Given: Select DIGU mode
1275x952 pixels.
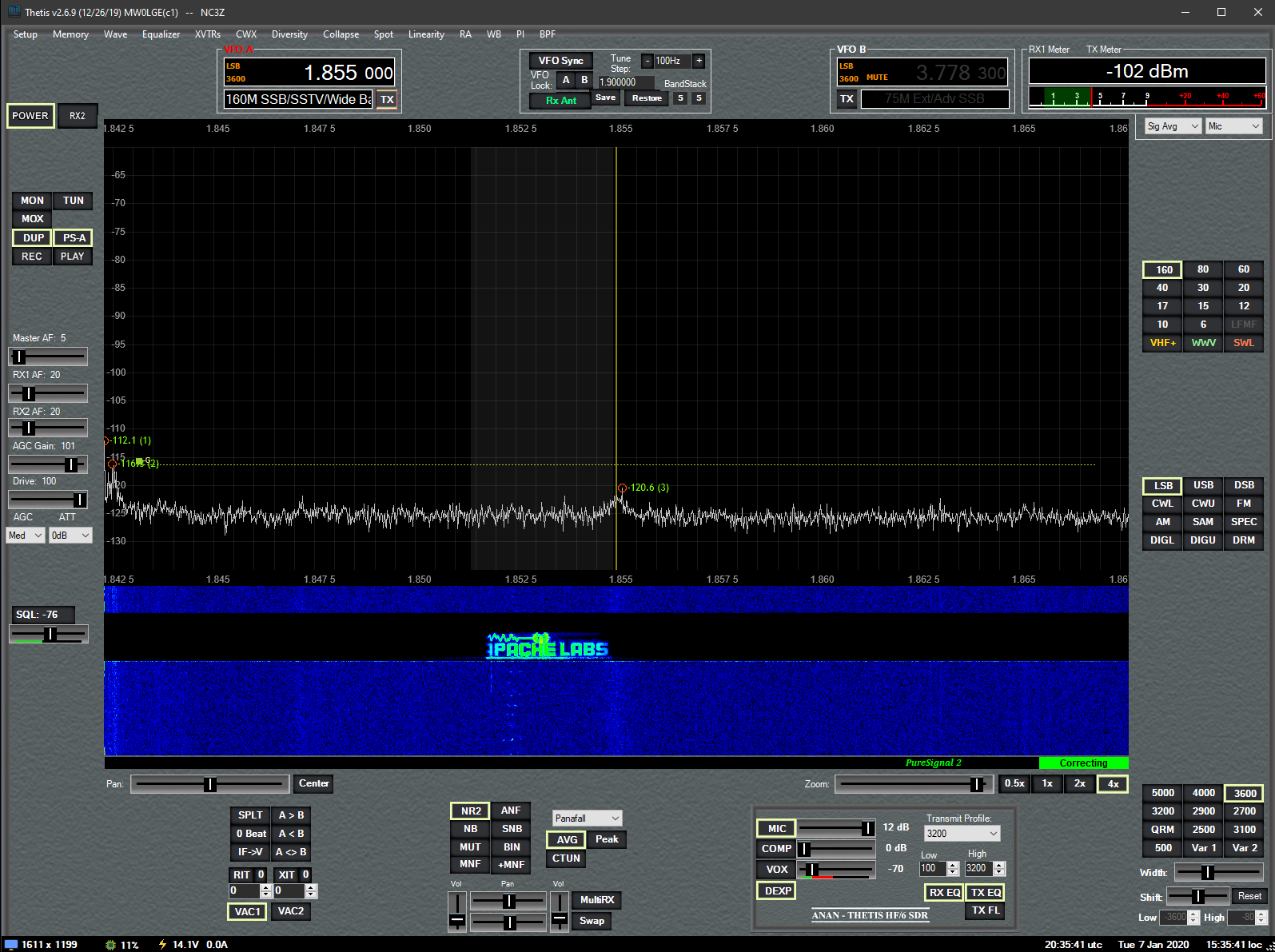Looking at the screenshot, I should tap(1203, 541).
